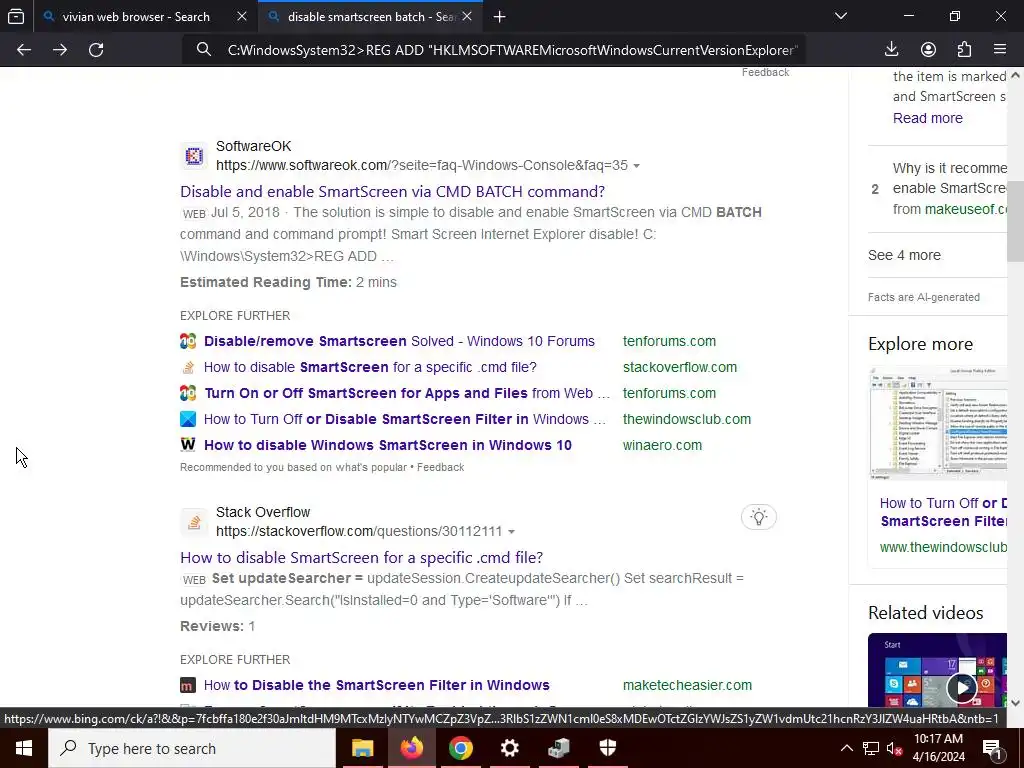
Task: Click the 'Feedback' text at top of results
Action: [765, 72]
